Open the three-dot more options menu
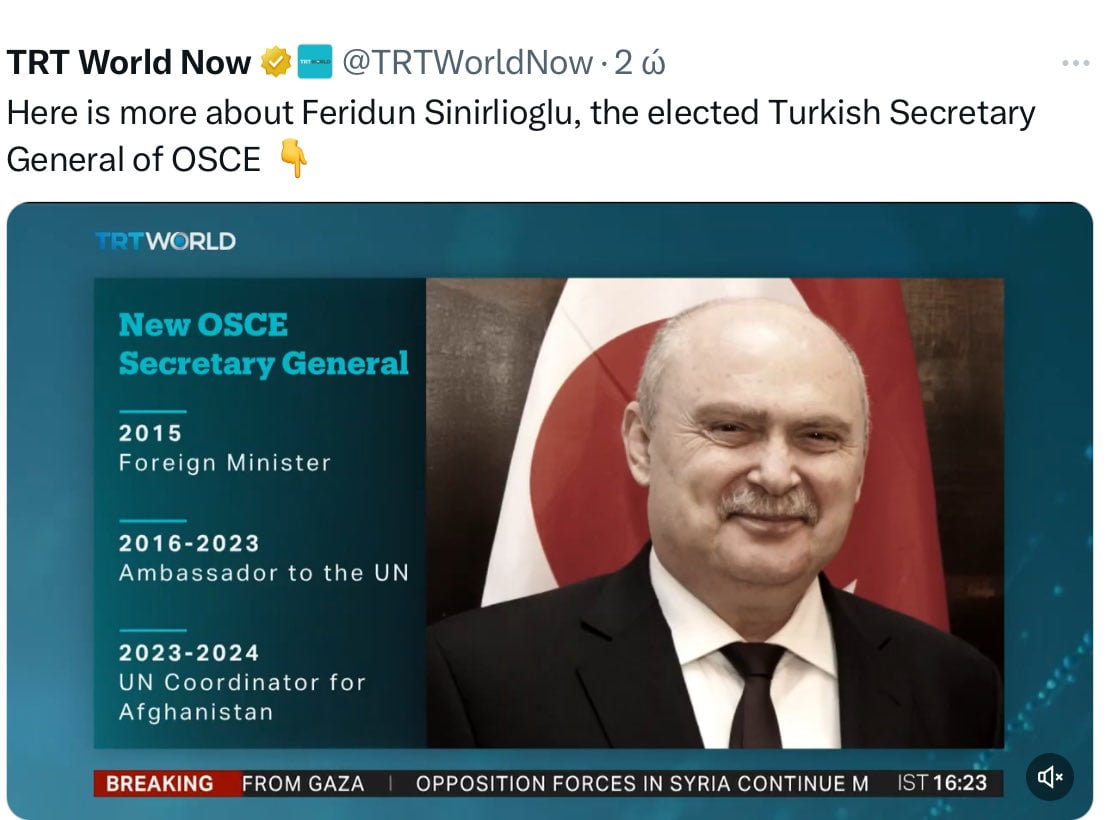1109x820 pixels. coord(1075,63)
